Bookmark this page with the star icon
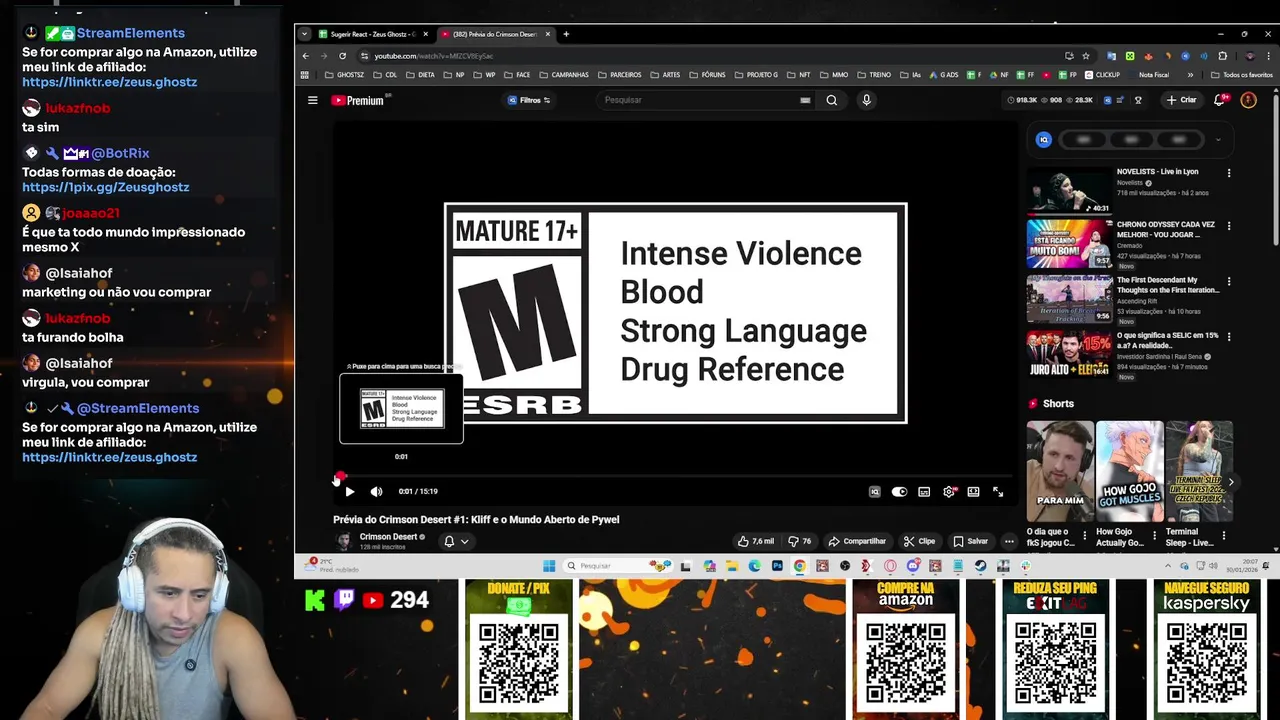Screen dimensions: 1280x720 (x=1085, y=56)
